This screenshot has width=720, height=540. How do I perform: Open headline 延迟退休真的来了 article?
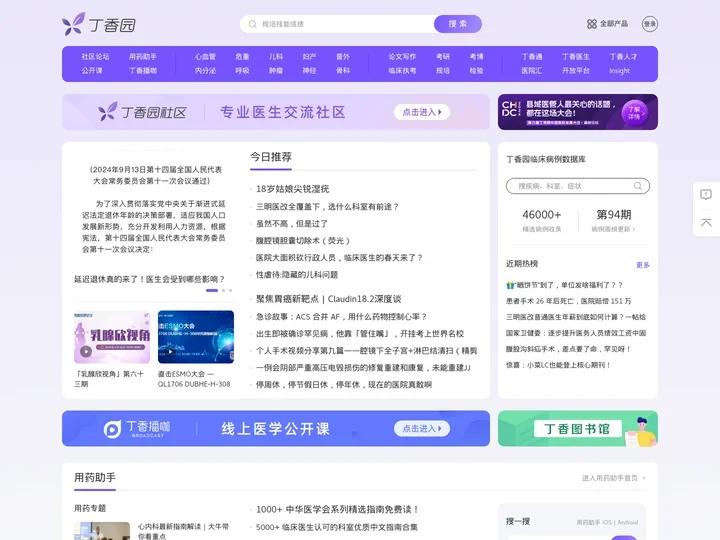[150, 279]
